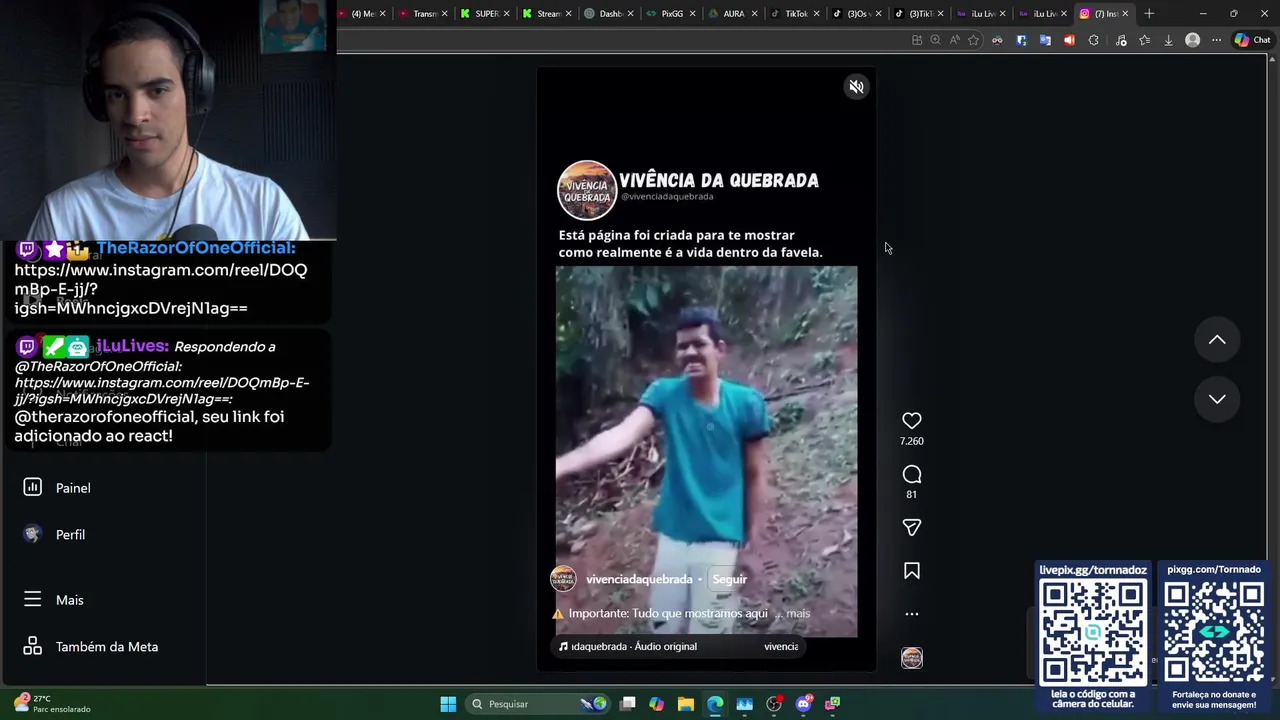The width and height of the screenshot is (1280, 720).
Task: Switch to the SUPER Kick tab
Action: pyautogui.click(x=486, y=14)
